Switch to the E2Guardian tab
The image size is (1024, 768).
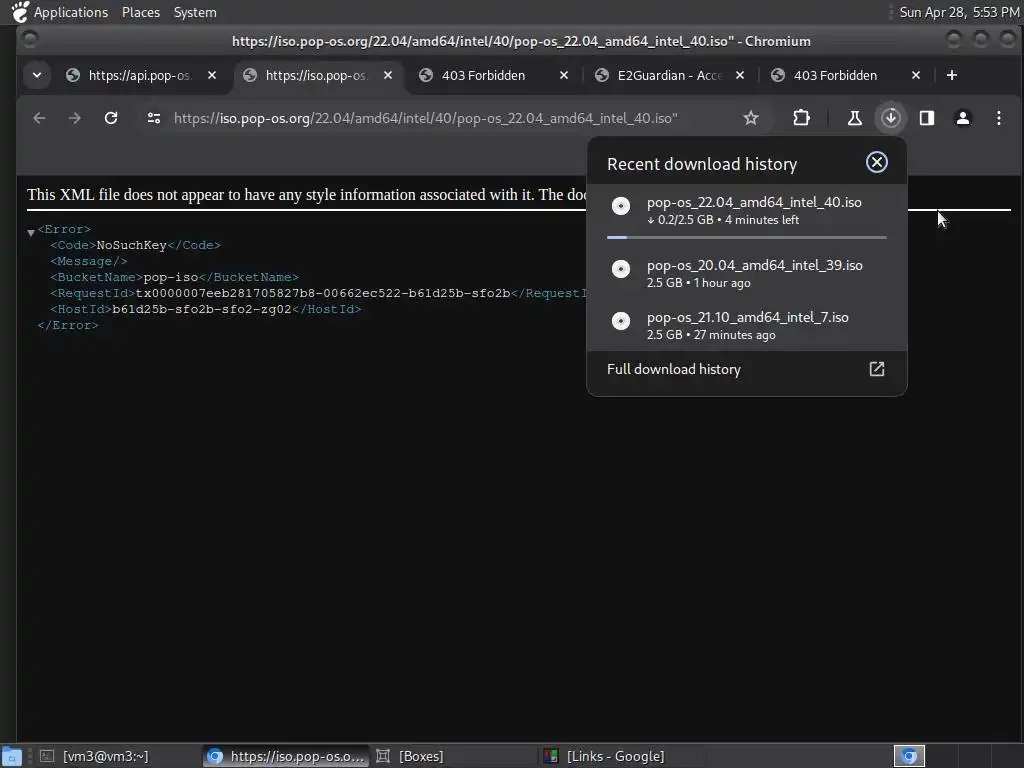click(x=669, y=75)
